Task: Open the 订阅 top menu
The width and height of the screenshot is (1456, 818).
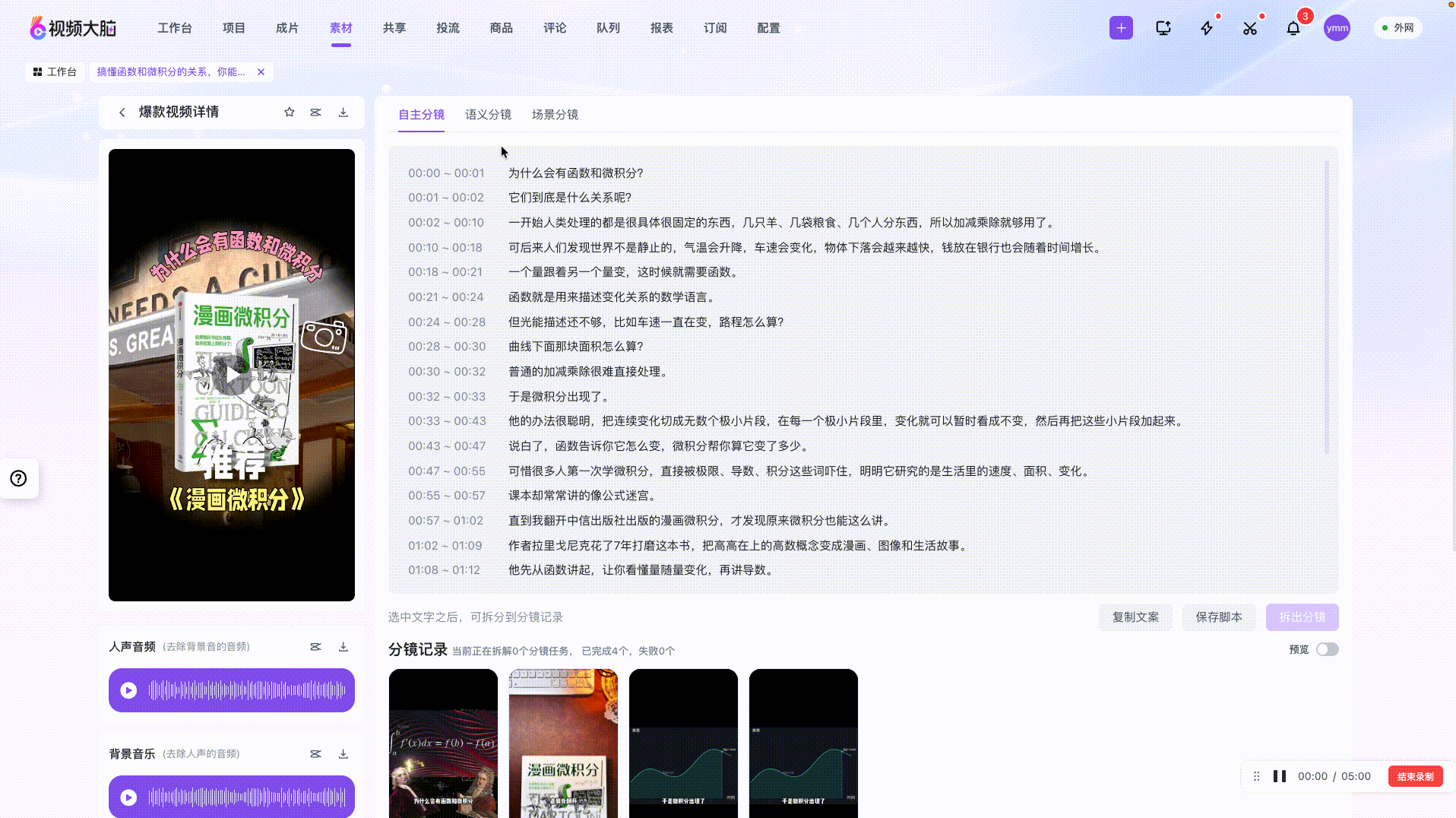Action: [x=715, y=28]
